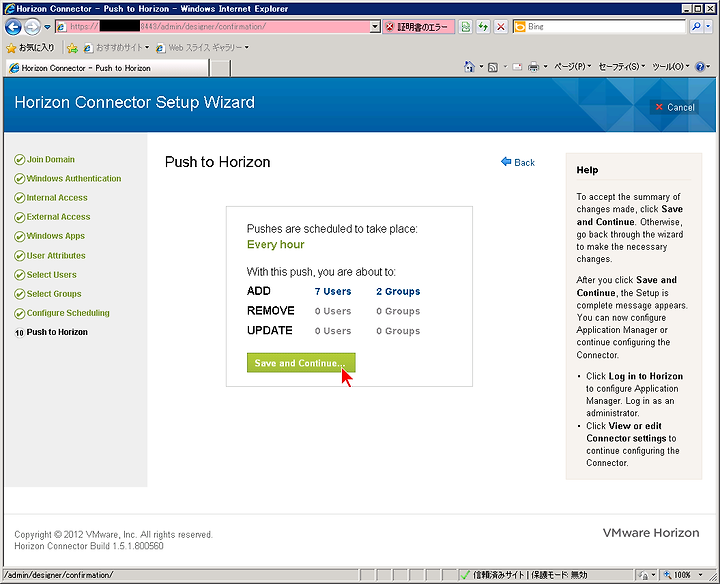Click the read mail toolbar icon
720x584 pixels.
[x=517, y=67]
